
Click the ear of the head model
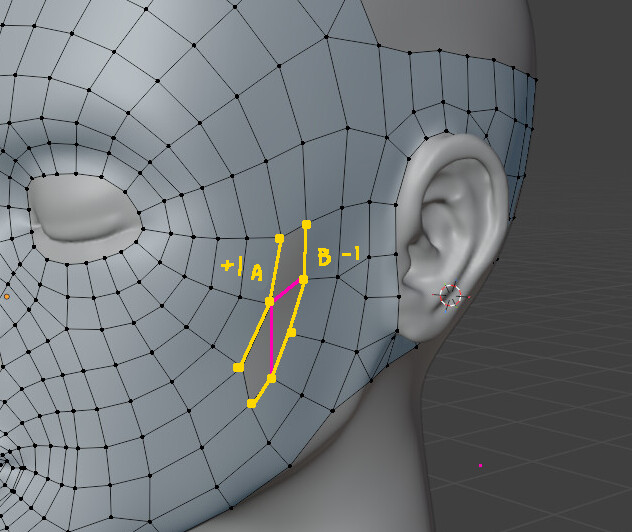[451, 237]
